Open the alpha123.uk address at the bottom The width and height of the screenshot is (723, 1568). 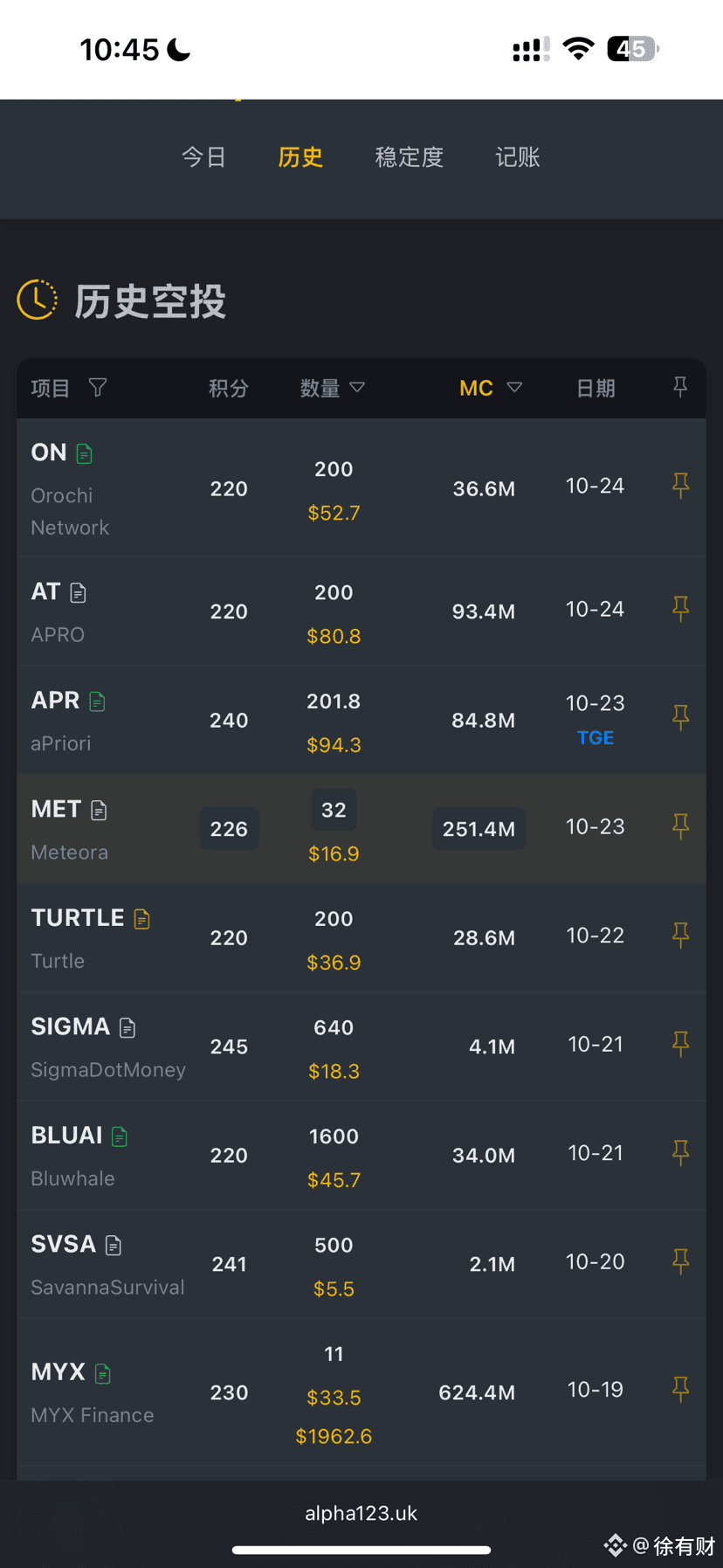pos(361,1513)
